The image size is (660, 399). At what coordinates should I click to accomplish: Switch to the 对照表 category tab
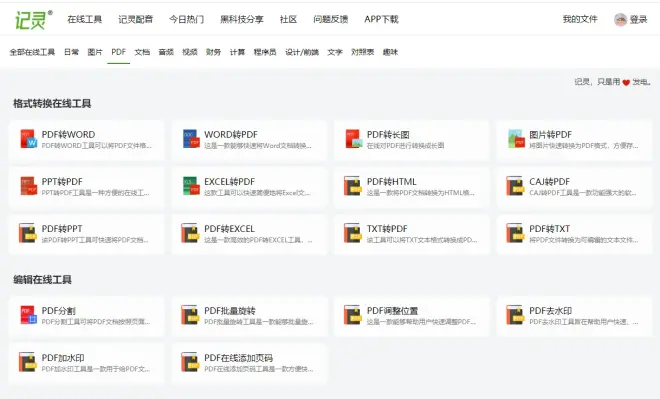[362, 52]
